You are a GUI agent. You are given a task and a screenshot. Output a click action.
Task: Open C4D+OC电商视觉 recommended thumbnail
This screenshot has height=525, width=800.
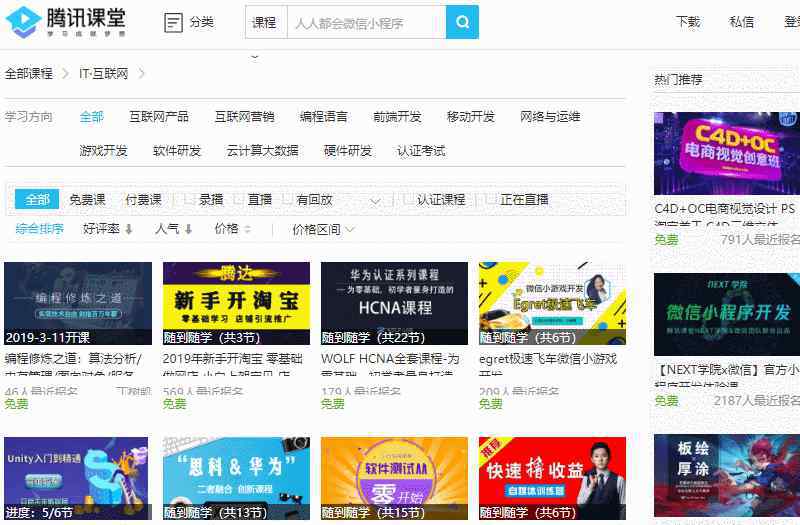click(727, 154)
